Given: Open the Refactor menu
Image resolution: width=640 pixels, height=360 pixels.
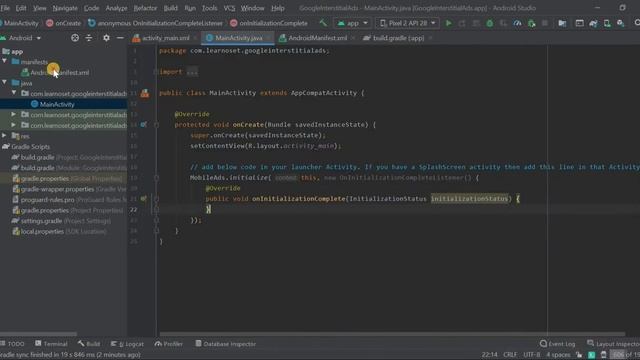Looking at the screenshot, I should tap(145, 8).
